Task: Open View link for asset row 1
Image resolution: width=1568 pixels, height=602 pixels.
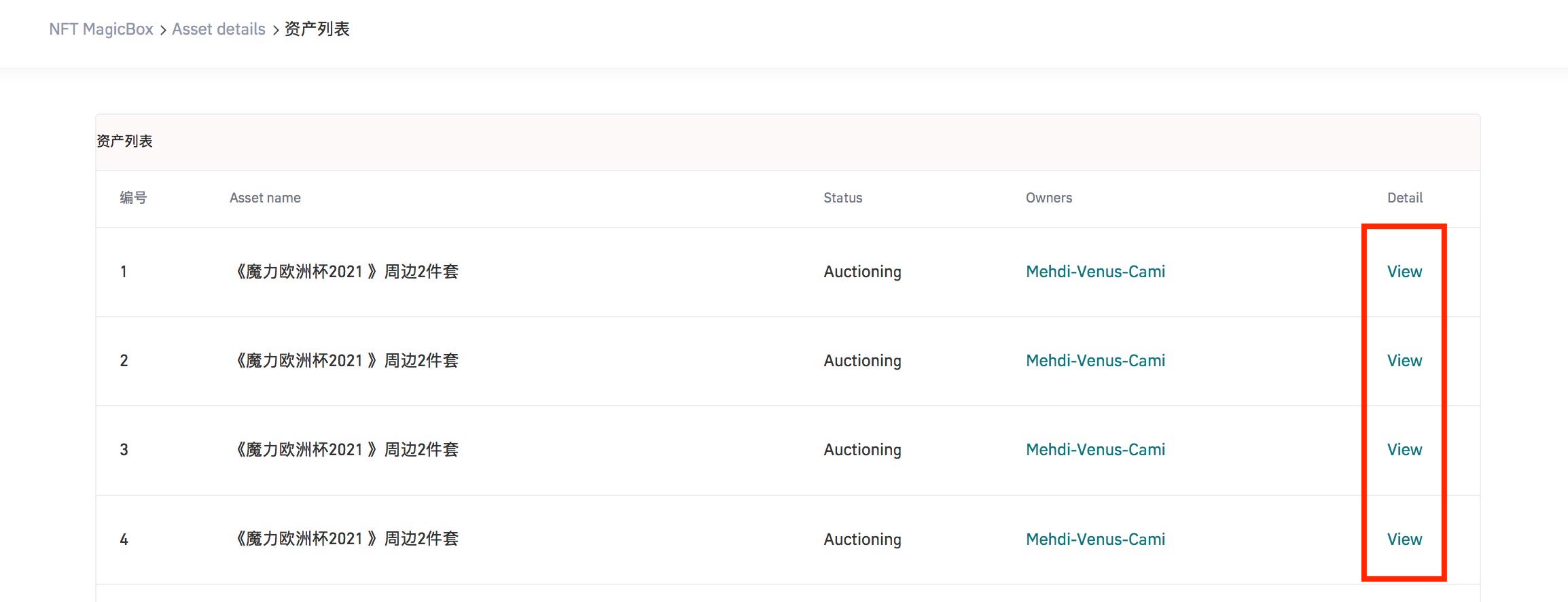Action: 1404,272
